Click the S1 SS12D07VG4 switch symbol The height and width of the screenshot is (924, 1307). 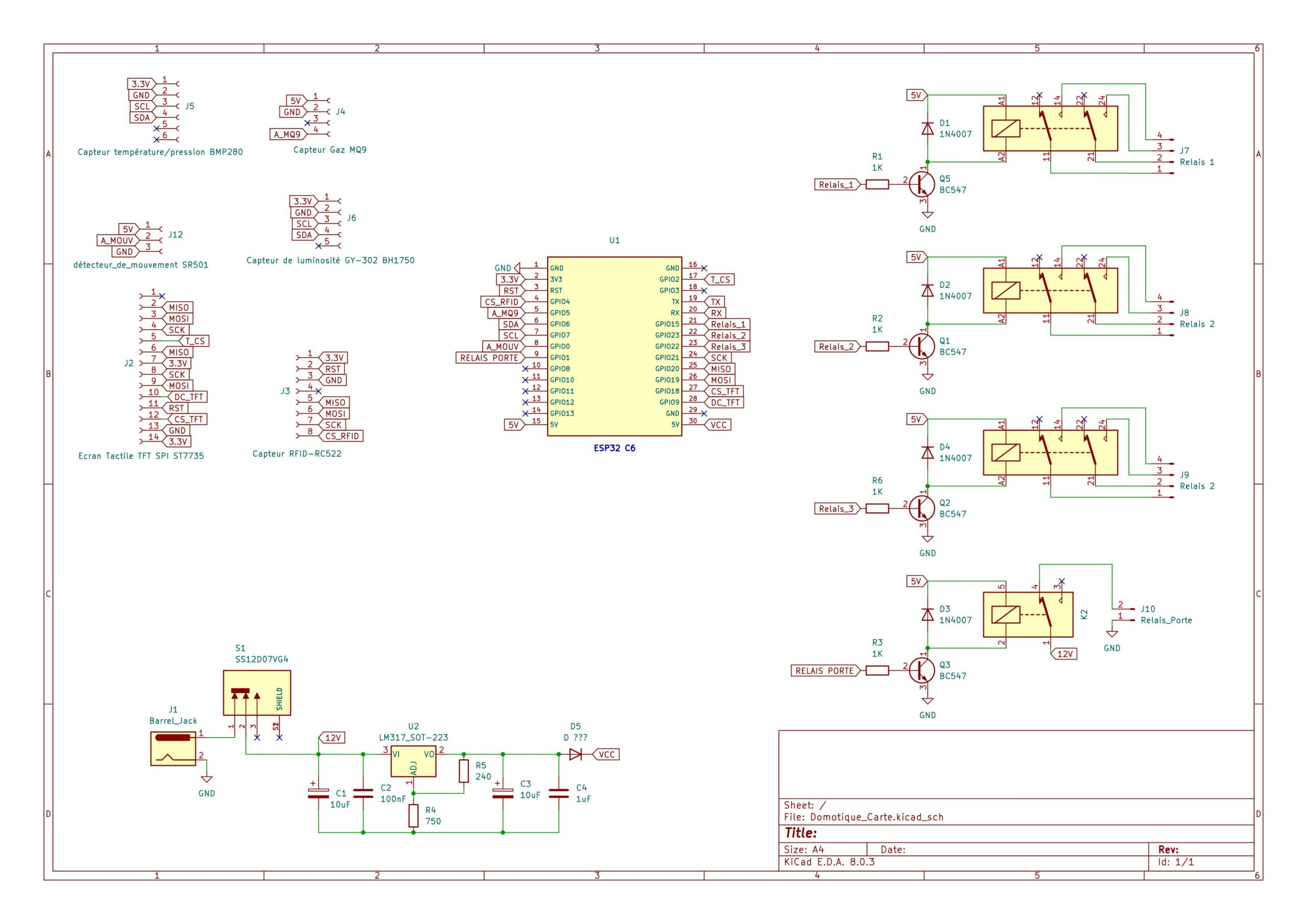point(256,692)
